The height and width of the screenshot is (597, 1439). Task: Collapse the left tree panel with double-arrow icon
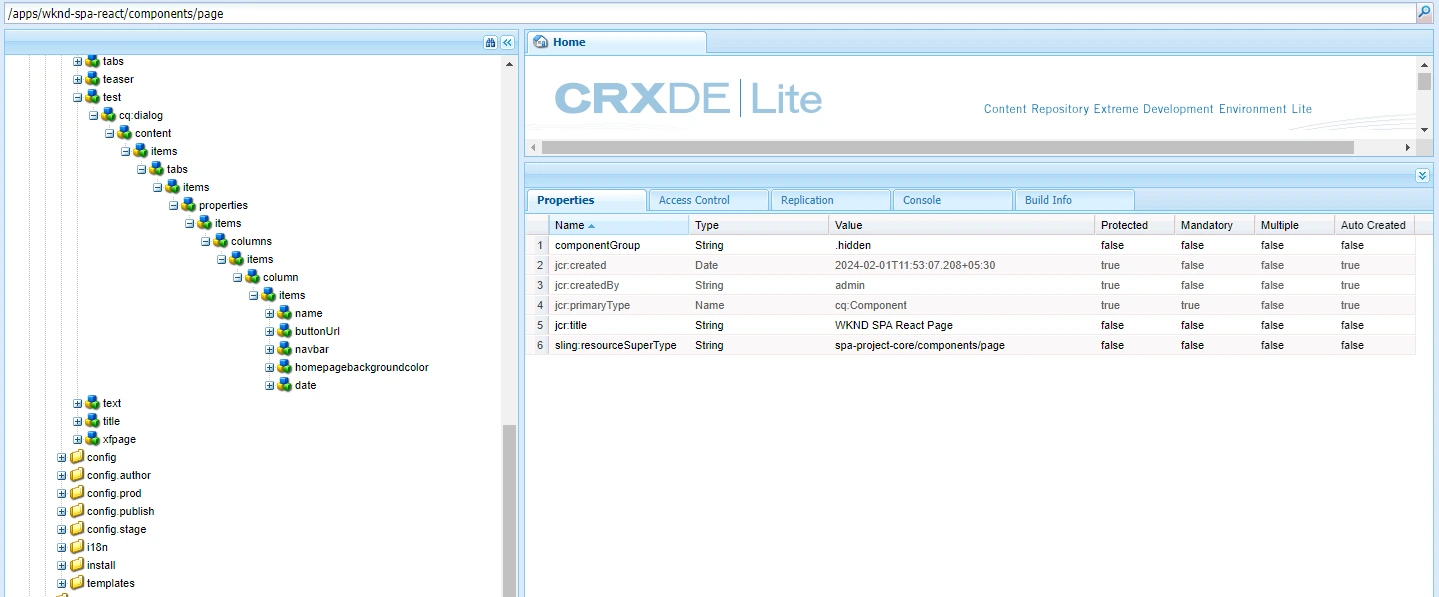click(507, 42)
